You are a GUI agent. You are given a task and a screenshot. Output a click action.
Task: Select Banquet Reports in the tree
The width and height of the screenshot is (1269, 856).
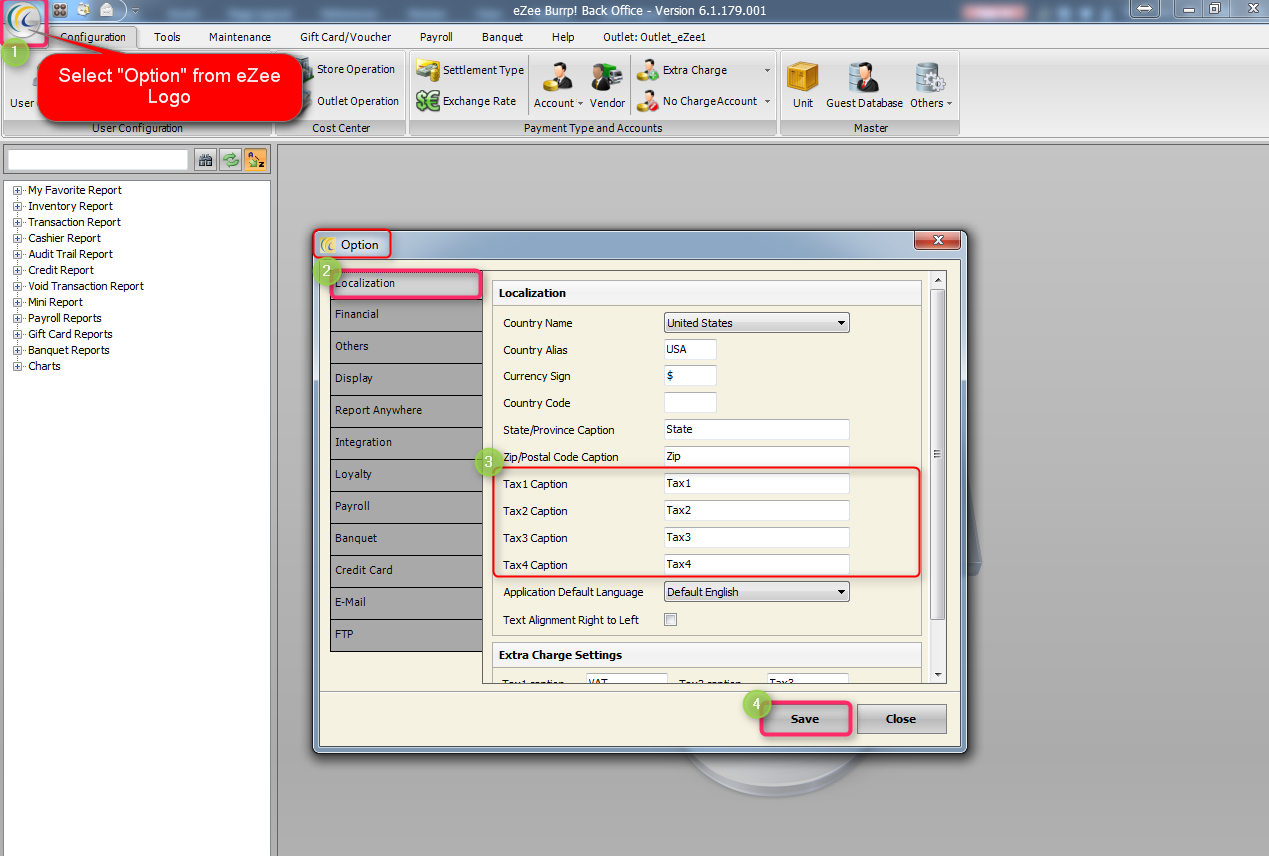click(69, 350)
